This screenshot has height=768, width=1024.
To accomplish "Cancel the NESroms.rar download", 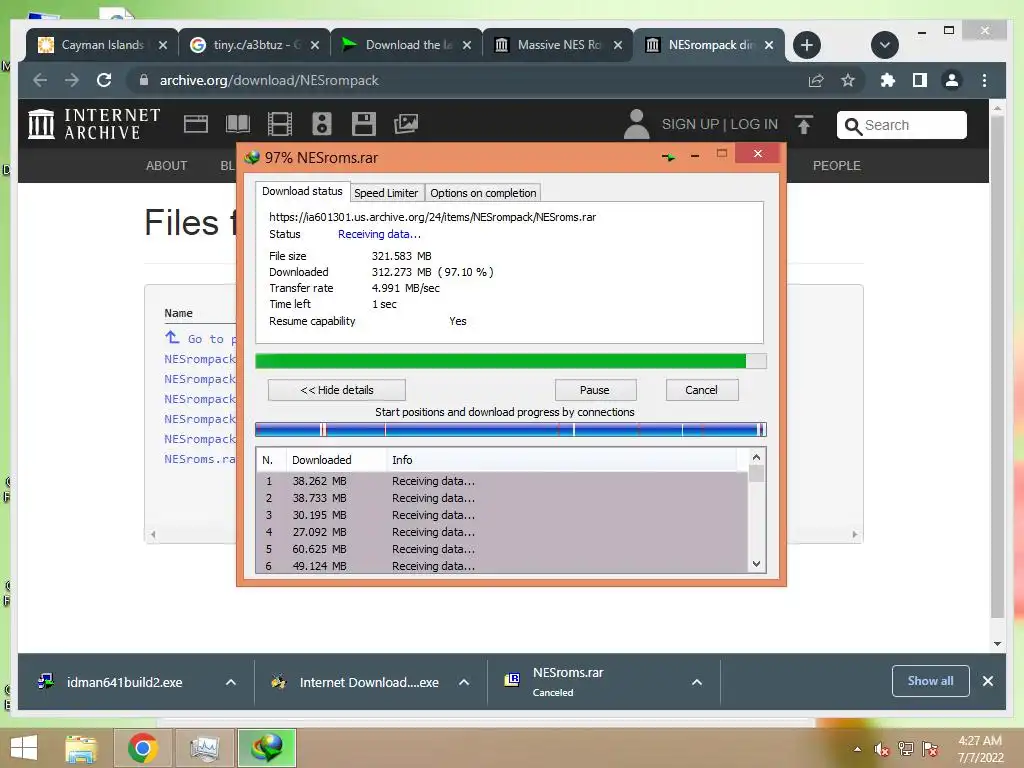I will click(x=702, y=390).
